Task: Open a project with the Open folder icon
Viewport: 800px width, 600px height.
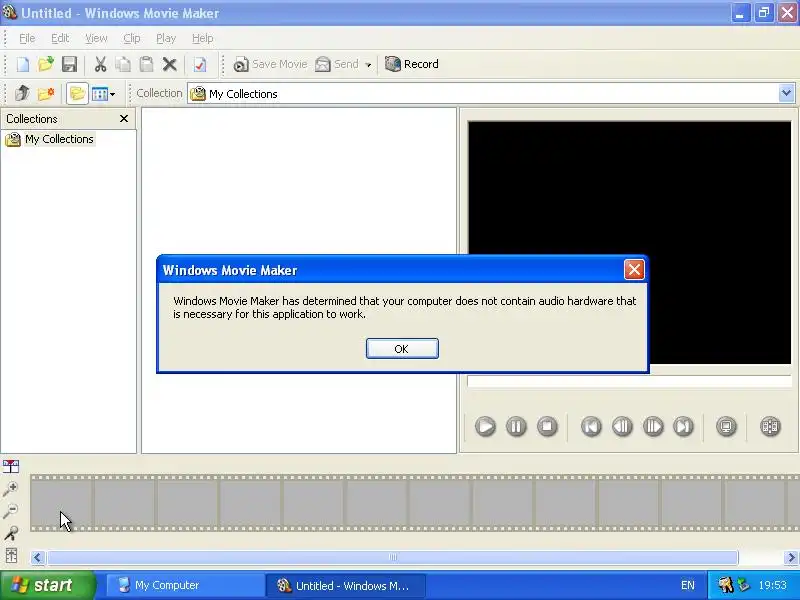Action: point(46,64)
